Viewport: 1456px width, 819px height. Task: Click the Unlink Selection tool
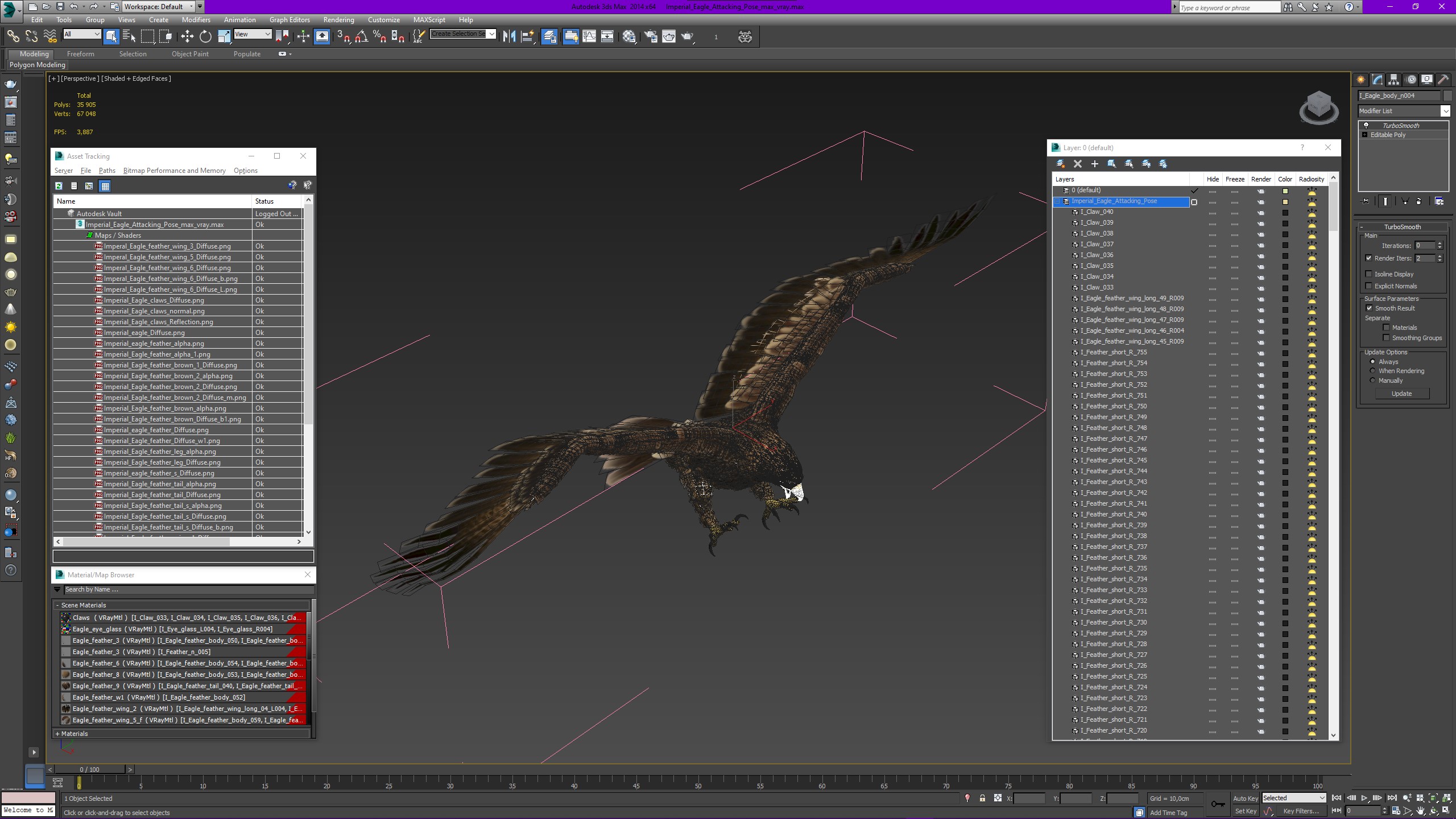click(x=31, y=36)
